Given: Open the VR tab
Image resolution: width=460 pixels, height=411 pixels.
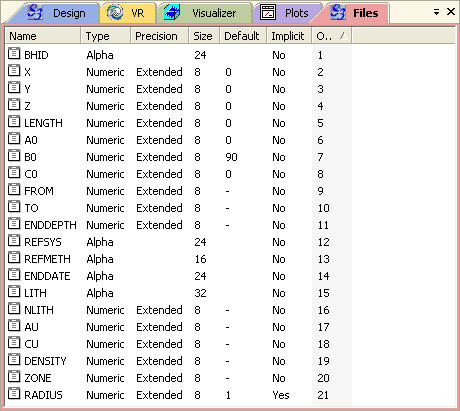Looking at the screenshot, I should coord(127,13).
